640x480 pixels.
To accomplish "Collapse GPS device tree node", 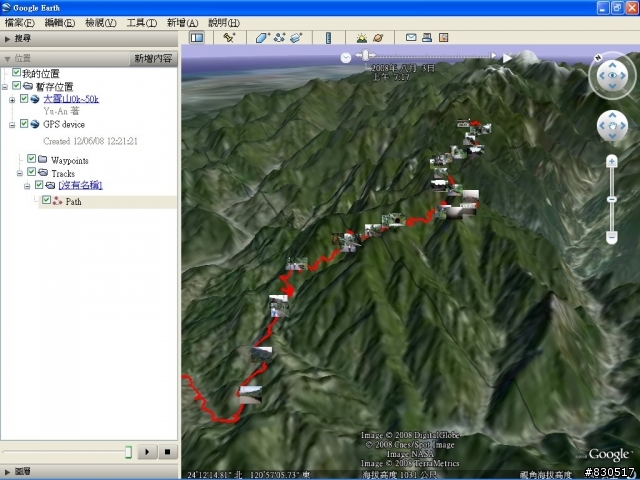I will (12, 125).
